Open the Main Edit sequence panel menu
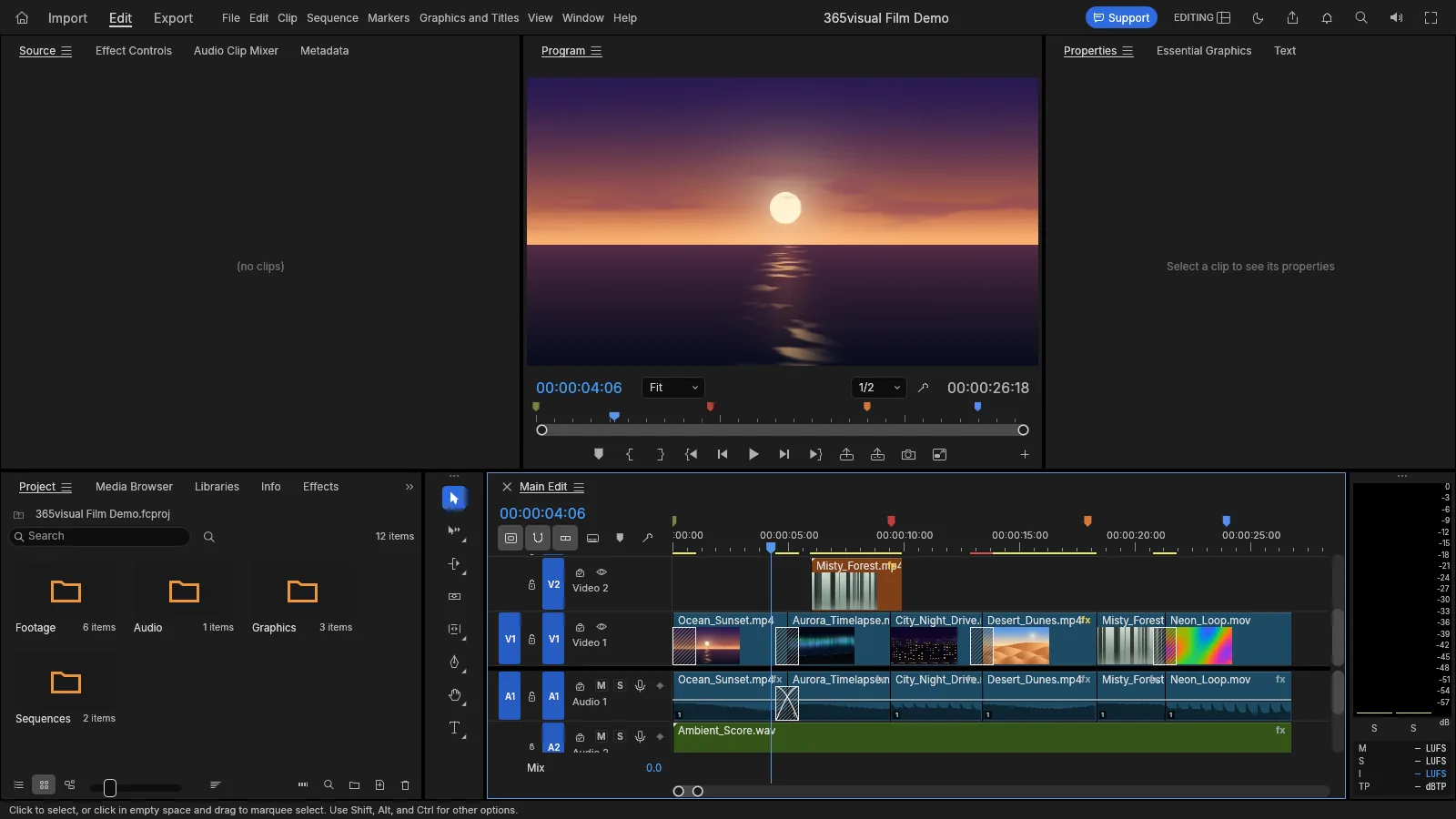Viewport: 1456px width, 819px height. pos(579,487)
